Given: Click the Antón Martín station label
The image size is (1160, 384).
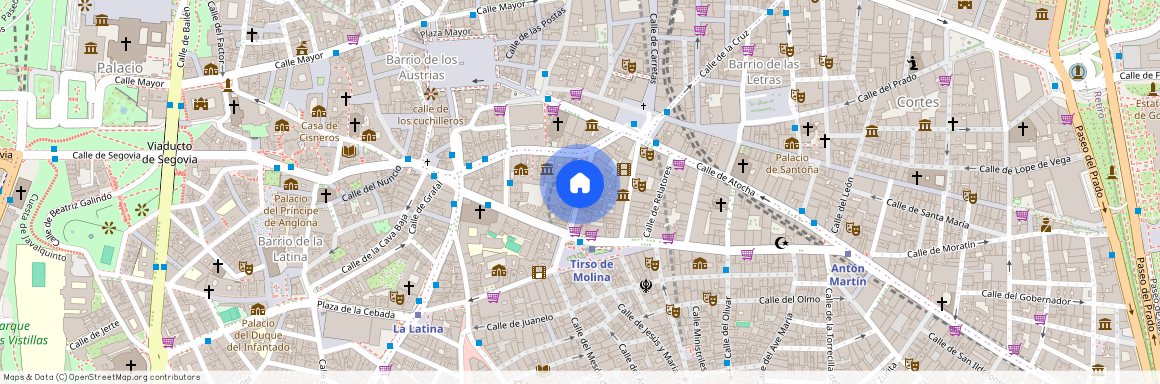Looking at the screenshot, I should point(848,274).
